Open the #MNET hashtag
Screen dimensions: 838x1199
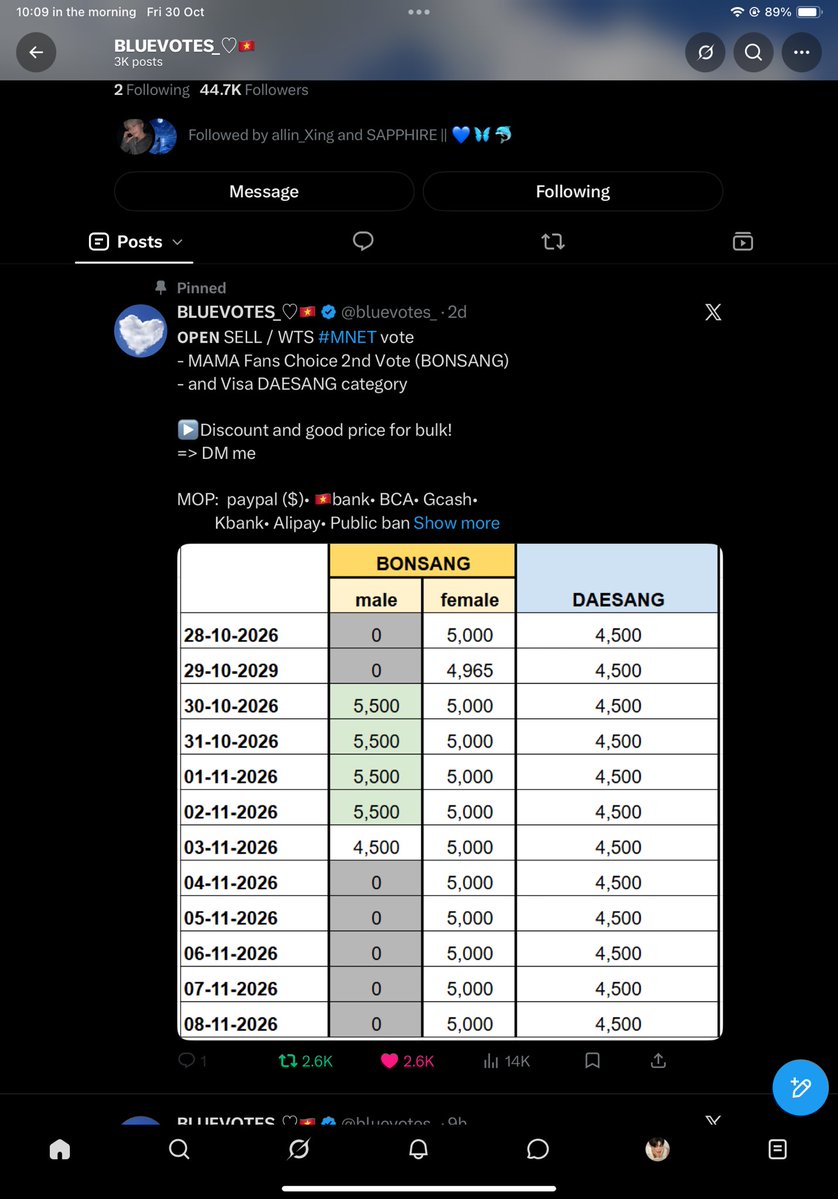coord(347,337)
